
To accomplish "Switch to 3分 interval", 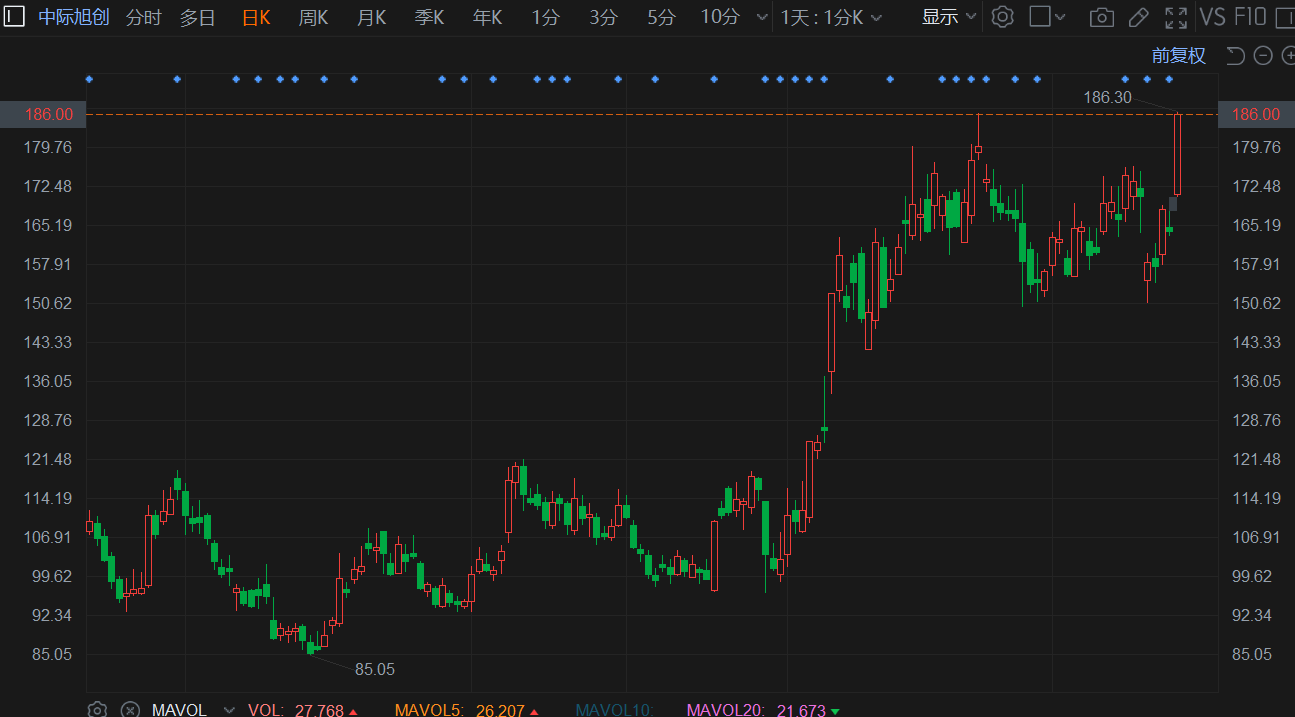I will pos(604,17).
